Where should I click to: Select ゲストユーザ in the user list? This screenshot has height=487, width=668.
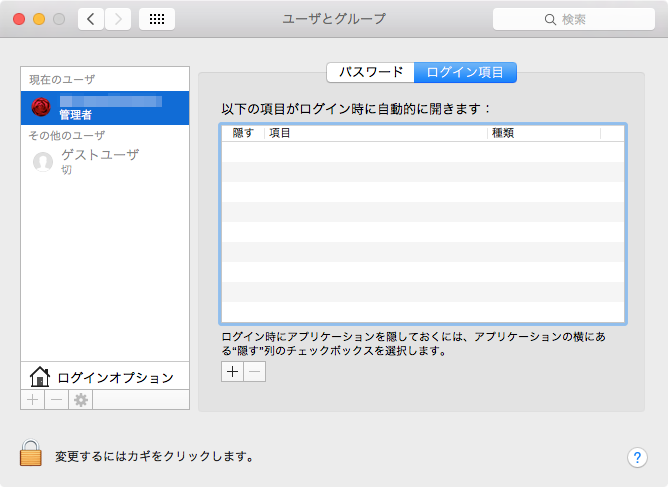coord(105,161)
